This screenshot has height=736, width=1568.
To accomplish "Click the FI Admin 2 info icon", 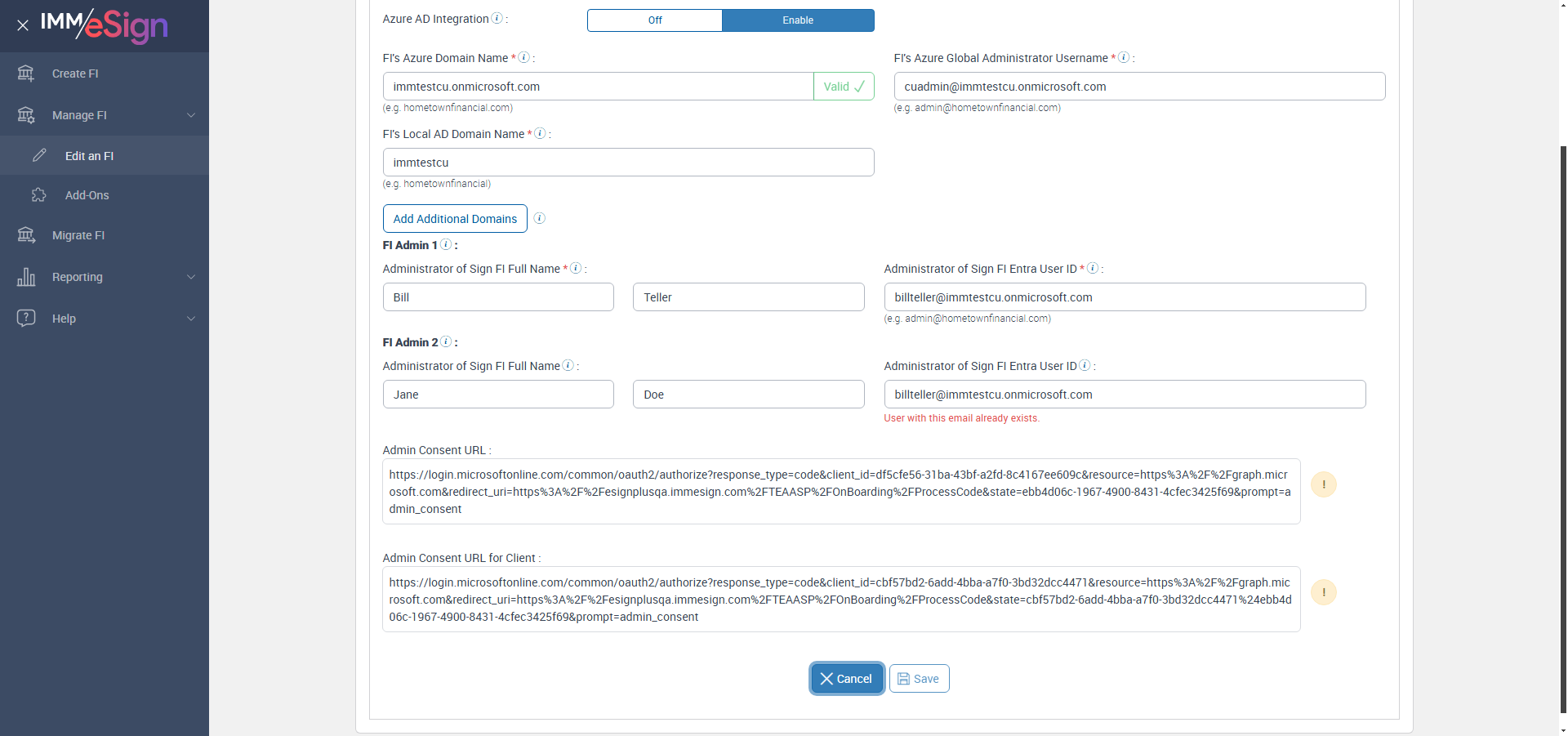I will pos(446,342).
